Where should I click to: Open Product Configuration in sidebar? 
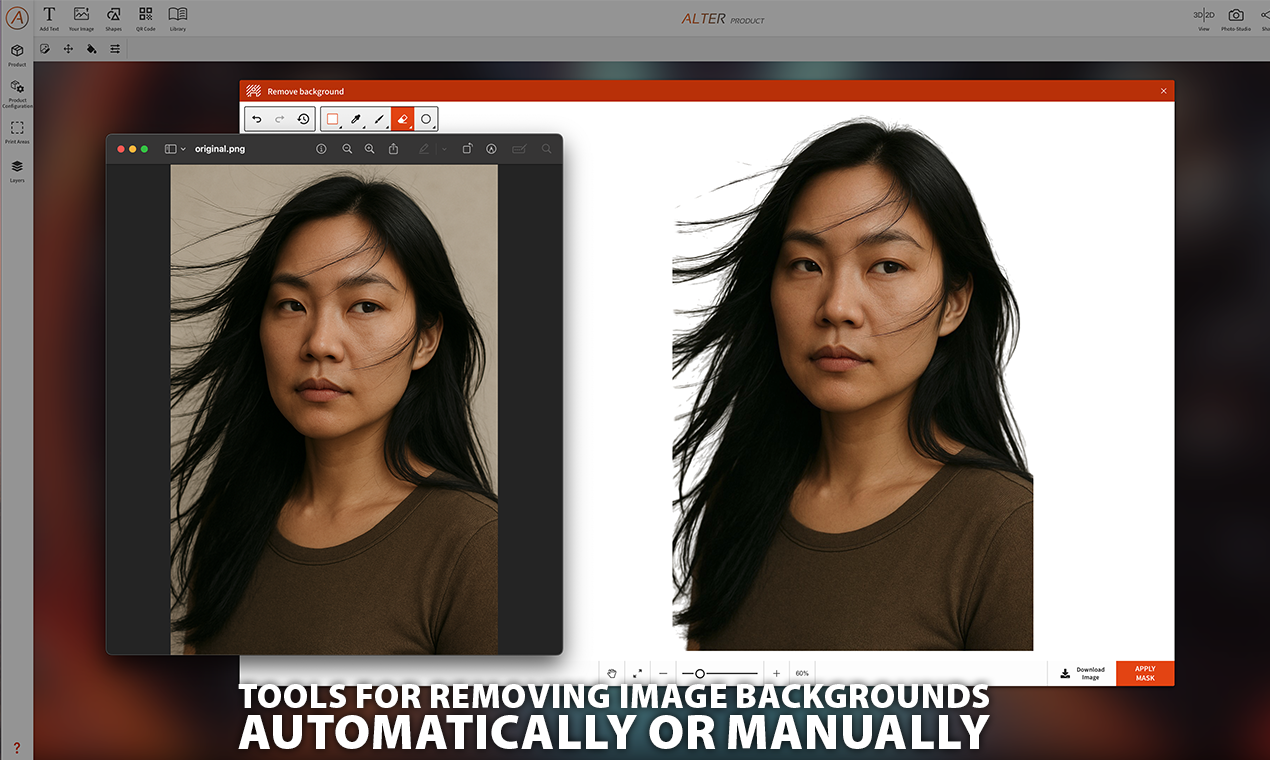(x=17, y=94)
